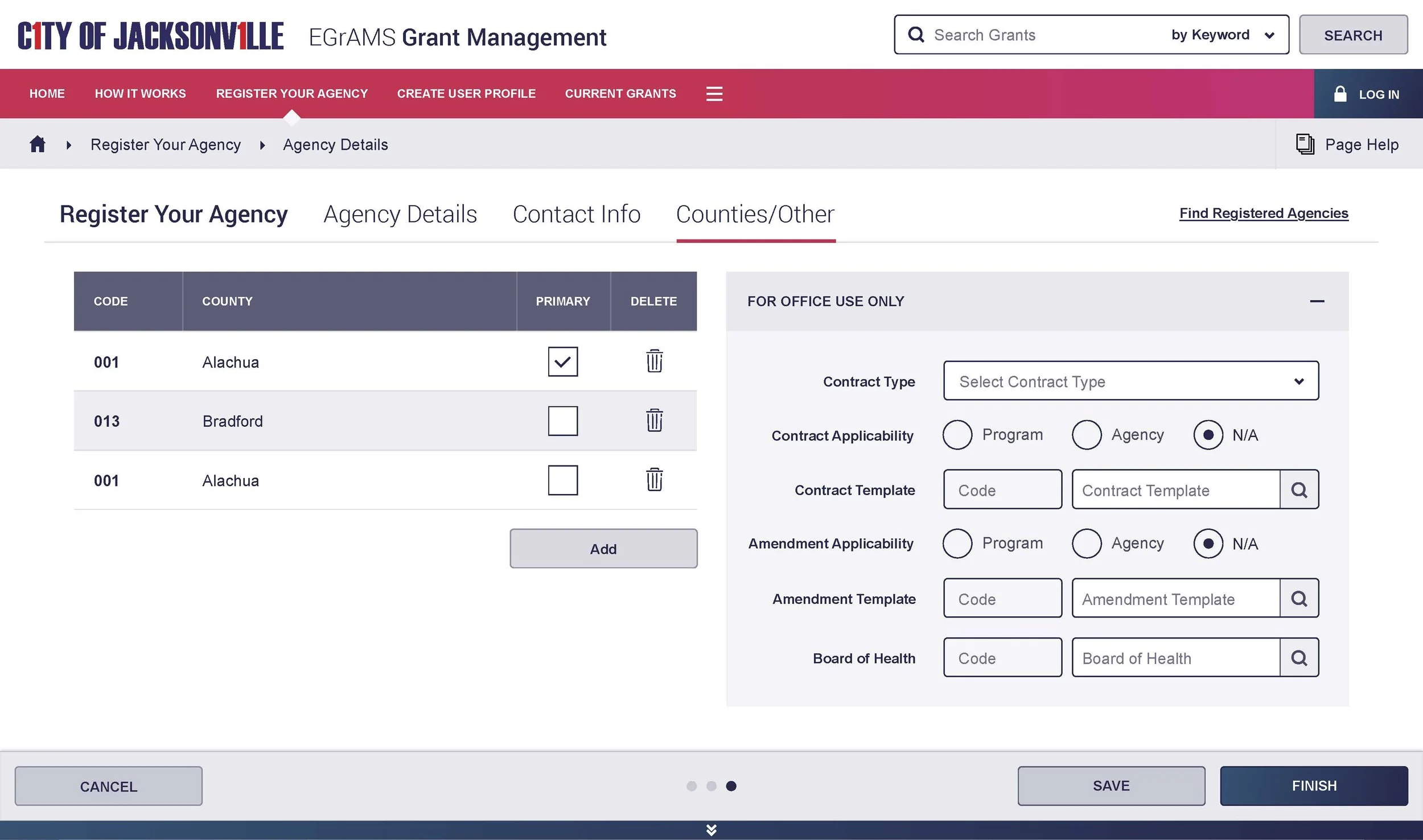Open the Select Contract Type dropdown
1423x840 pixels.
1130,381
